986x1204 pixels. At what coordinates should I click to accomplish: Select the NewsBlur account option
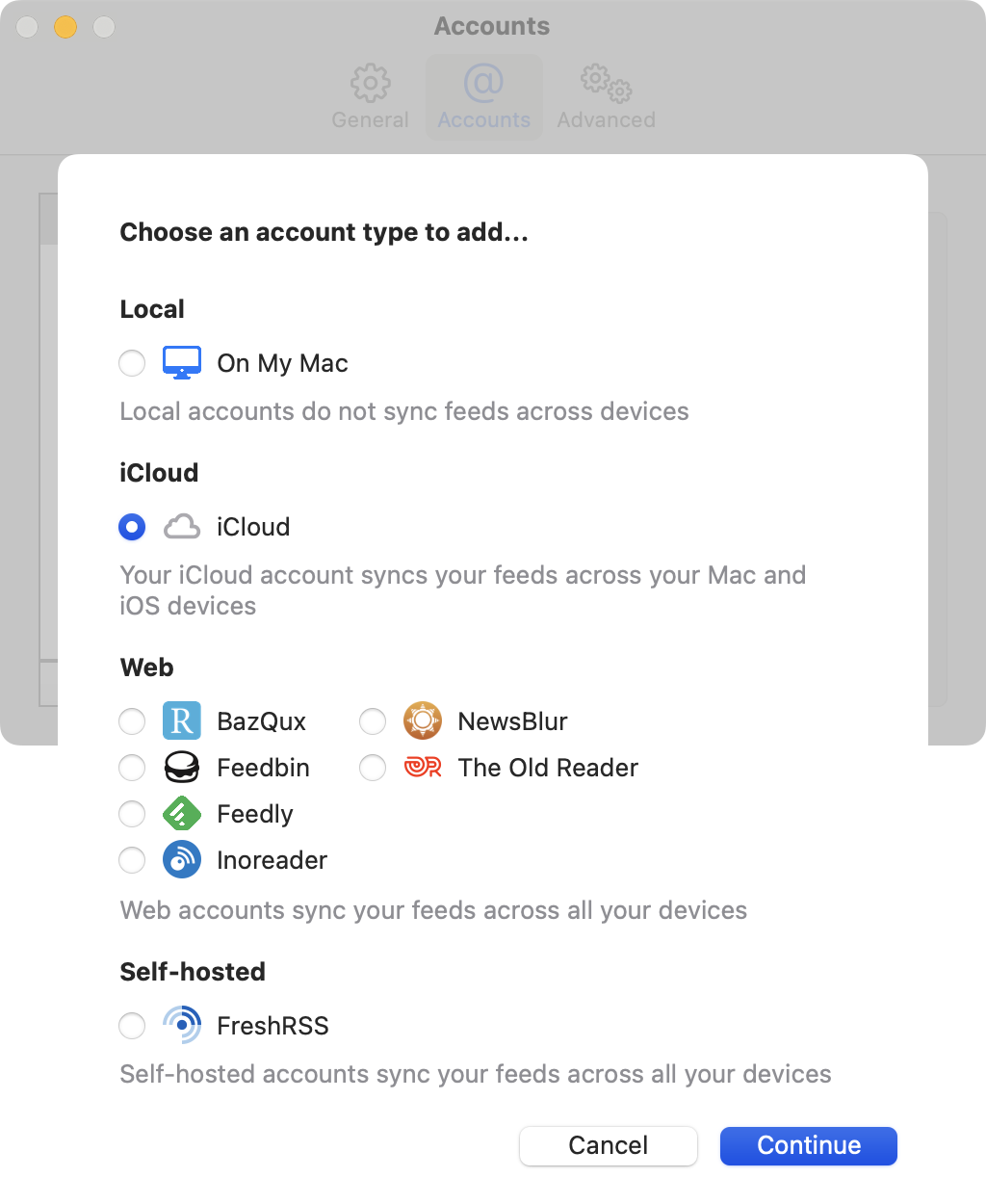coord(373,720)
